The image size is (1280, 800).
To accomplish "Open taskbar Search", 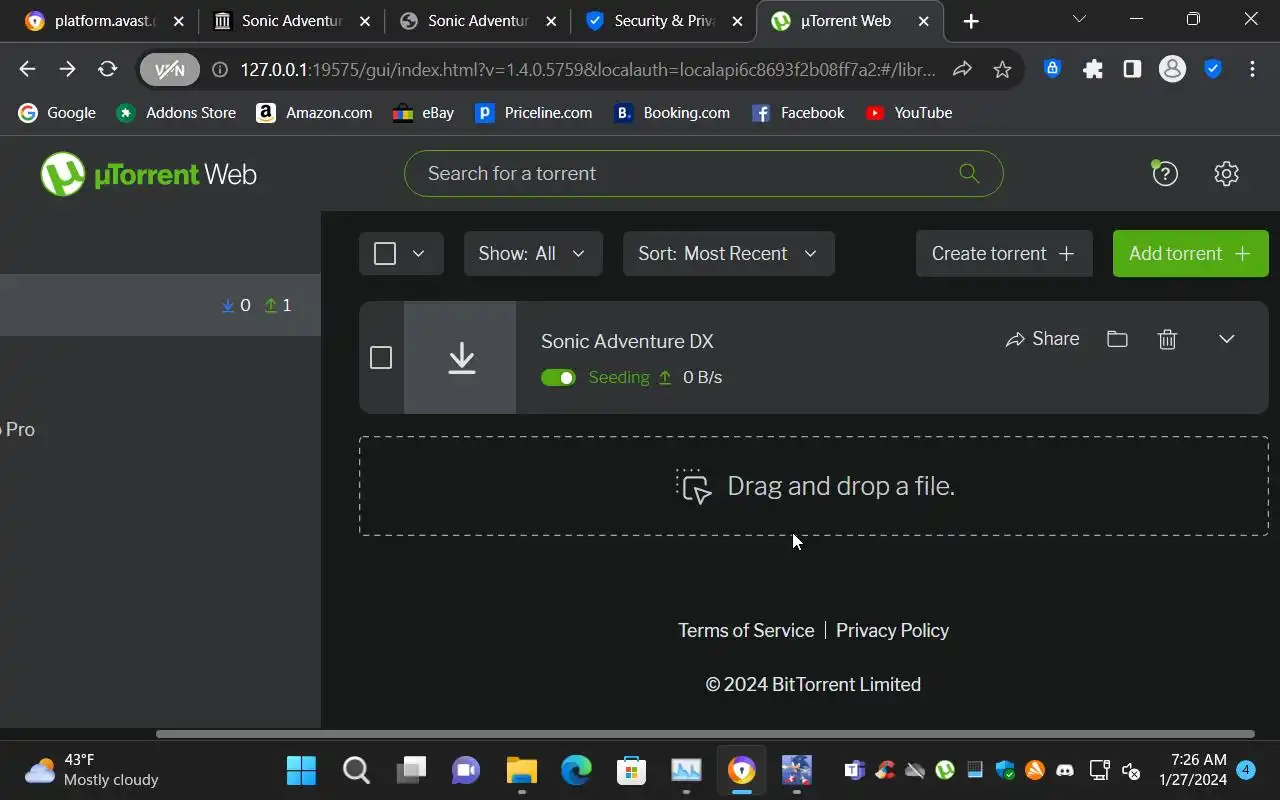I will pos(356,770).
